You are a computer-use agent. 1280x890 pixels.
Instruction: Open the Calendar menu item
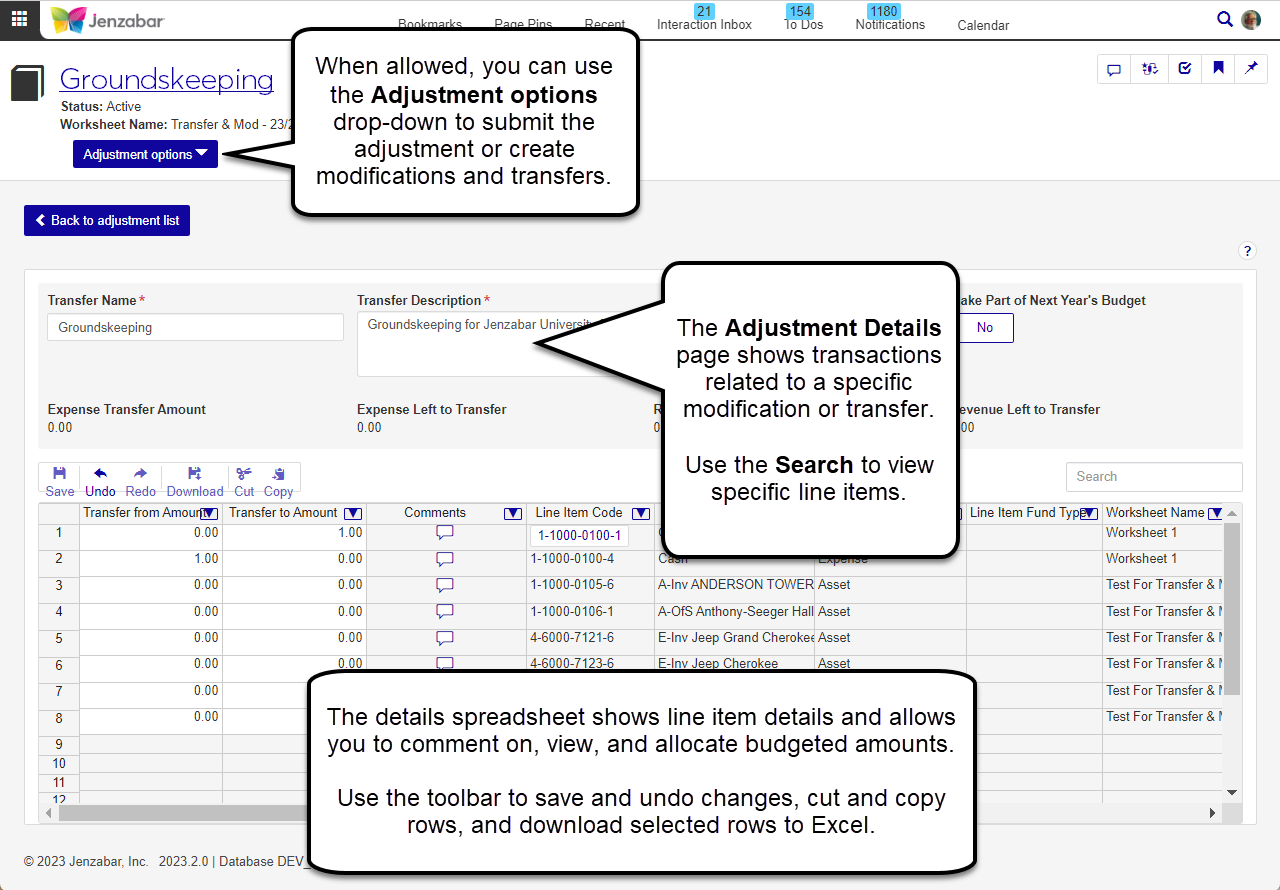tap(983, 25)
